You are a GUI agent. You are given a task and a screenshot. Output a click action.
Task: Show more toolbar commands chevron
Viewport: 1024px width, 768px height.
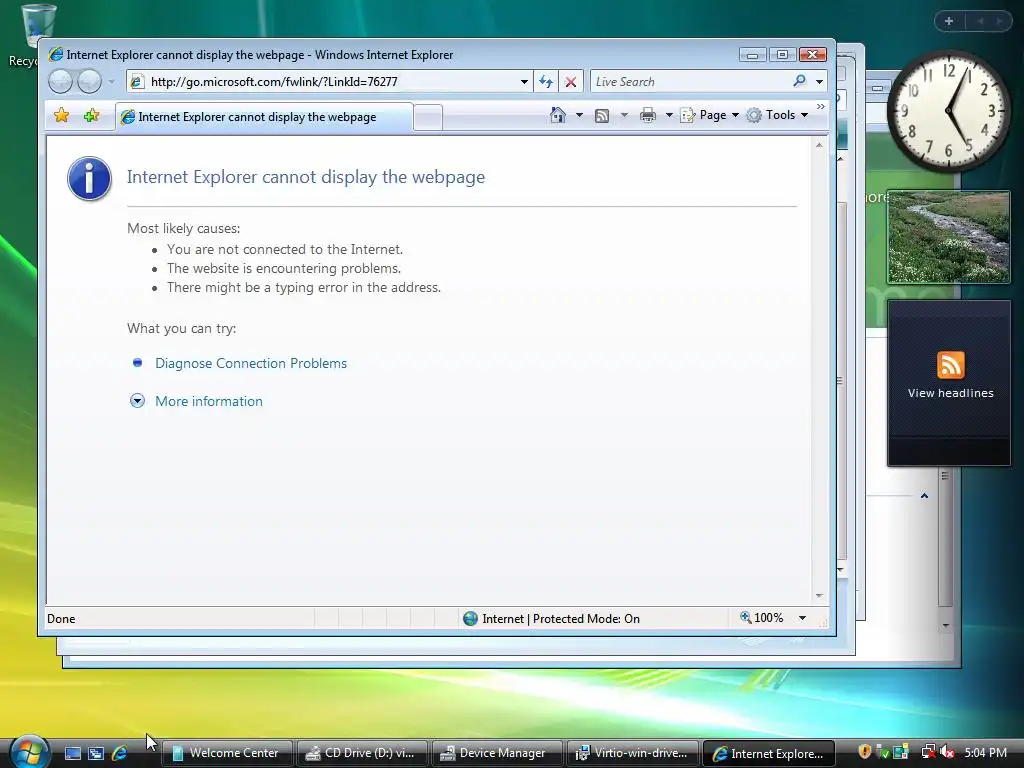pyautogui.click(x=821, y=106)
